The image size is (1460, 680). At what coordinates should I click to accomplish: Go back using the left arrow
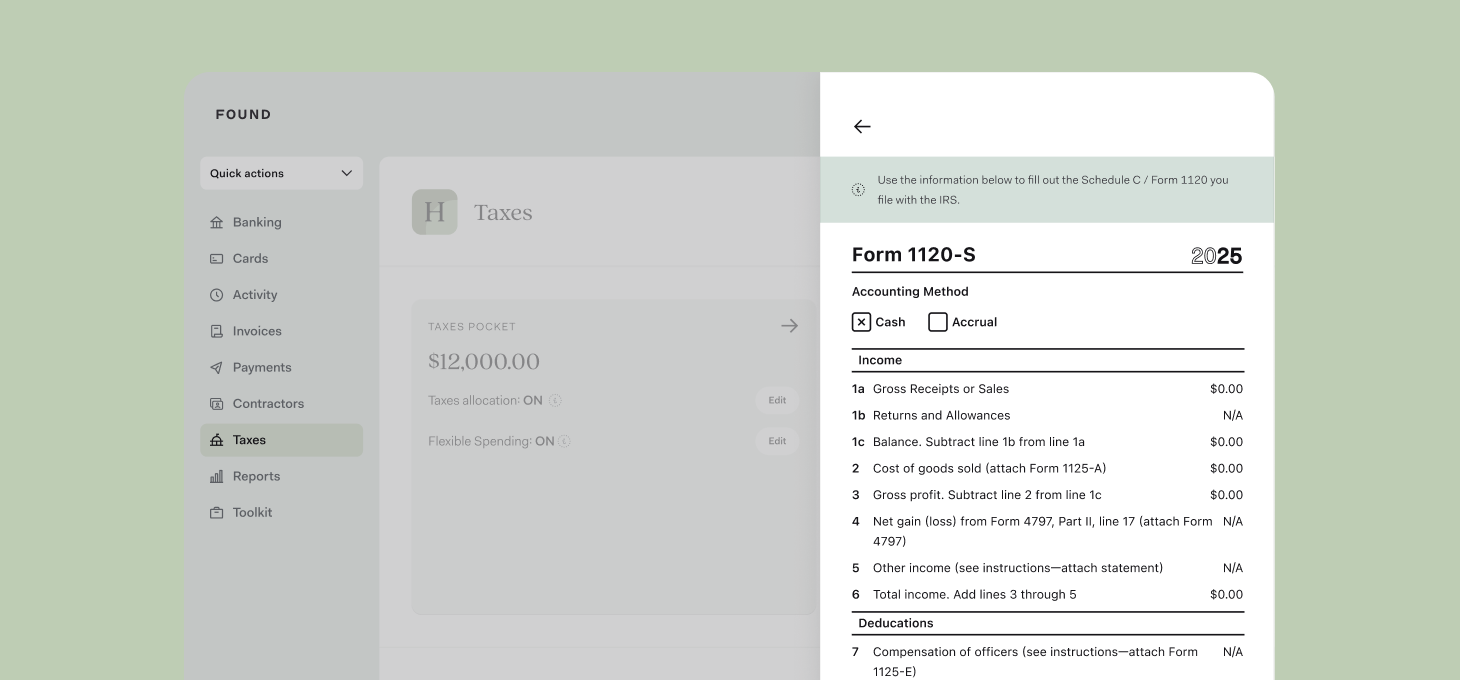click(862, 126)
